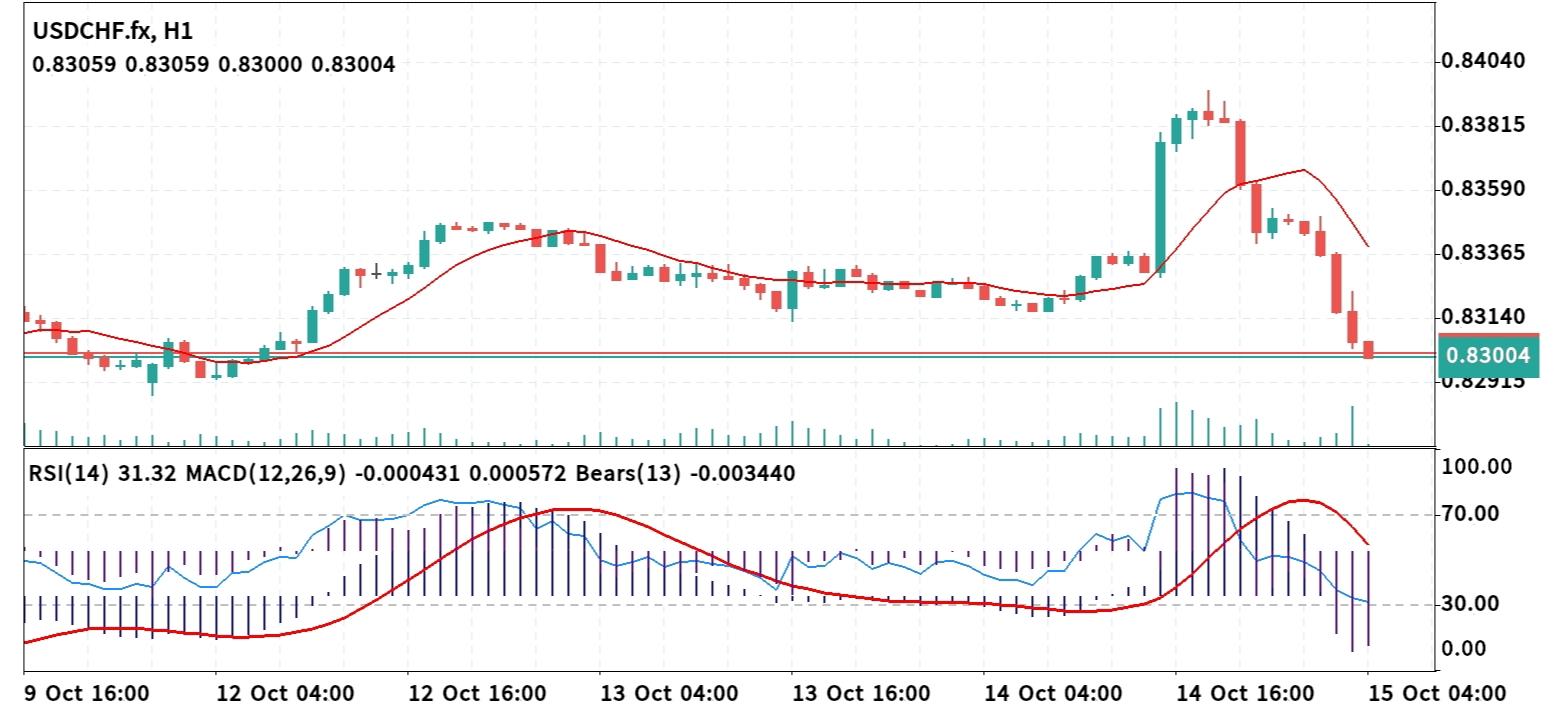Click the 100.00 indicator scale label
1554x720 pixels.
click(1478, 467)
